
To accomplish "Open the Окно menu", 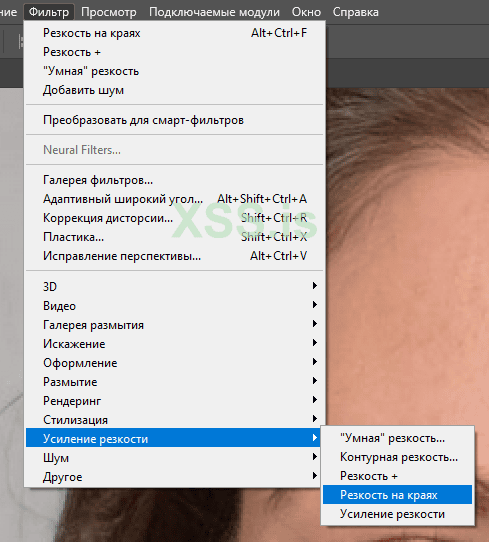I will tap(306, 12).
